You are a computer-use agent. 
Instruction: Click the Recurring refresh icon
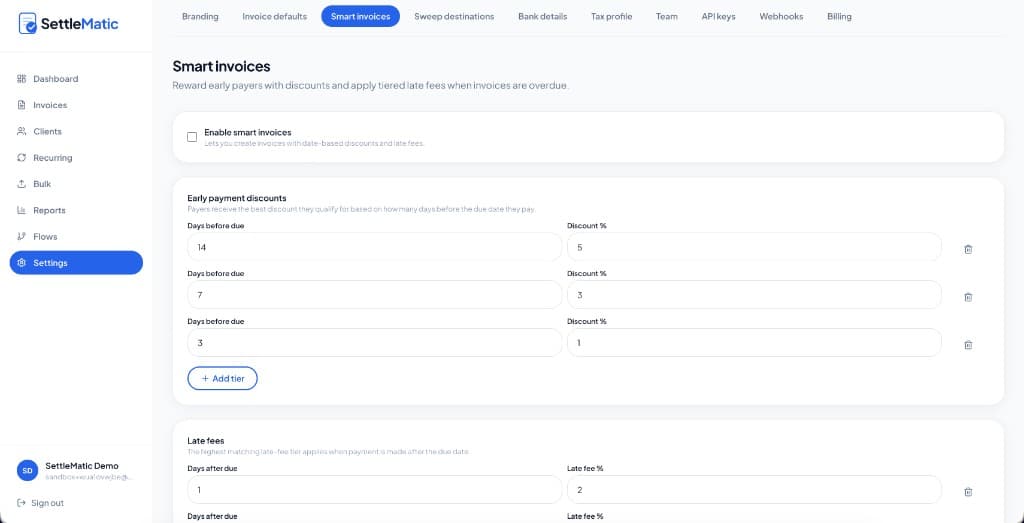click(x=21, y=157)
